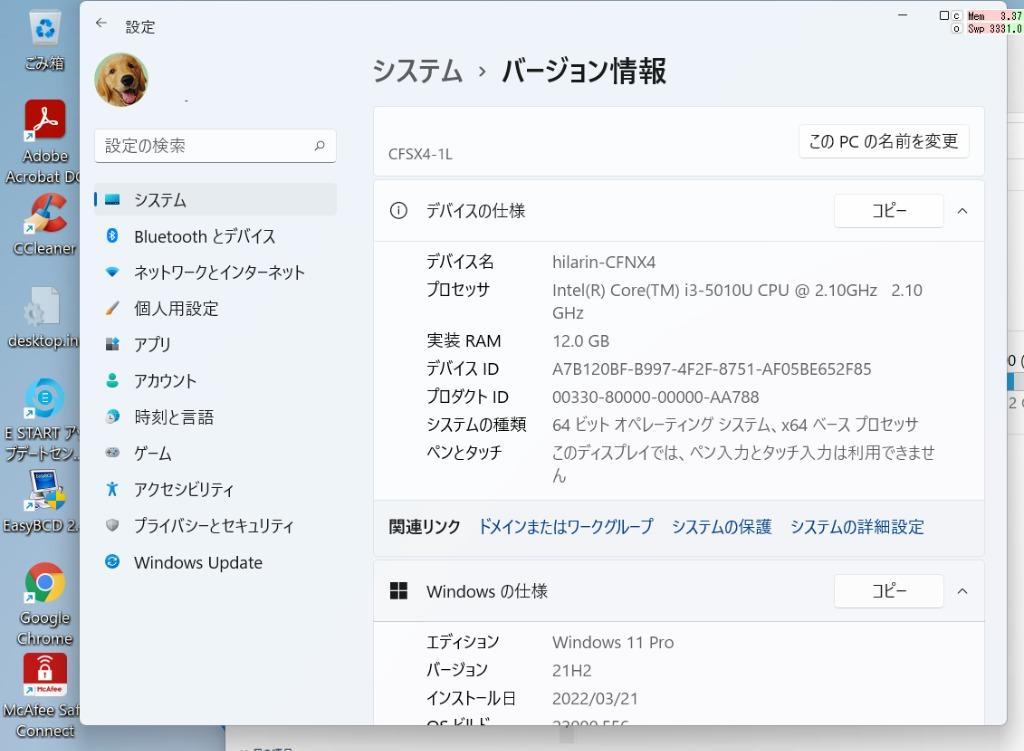Click the ゲーム controller icon in sidebar
This screenshot has width=1024, height=751.
click(x=112, y=452)
